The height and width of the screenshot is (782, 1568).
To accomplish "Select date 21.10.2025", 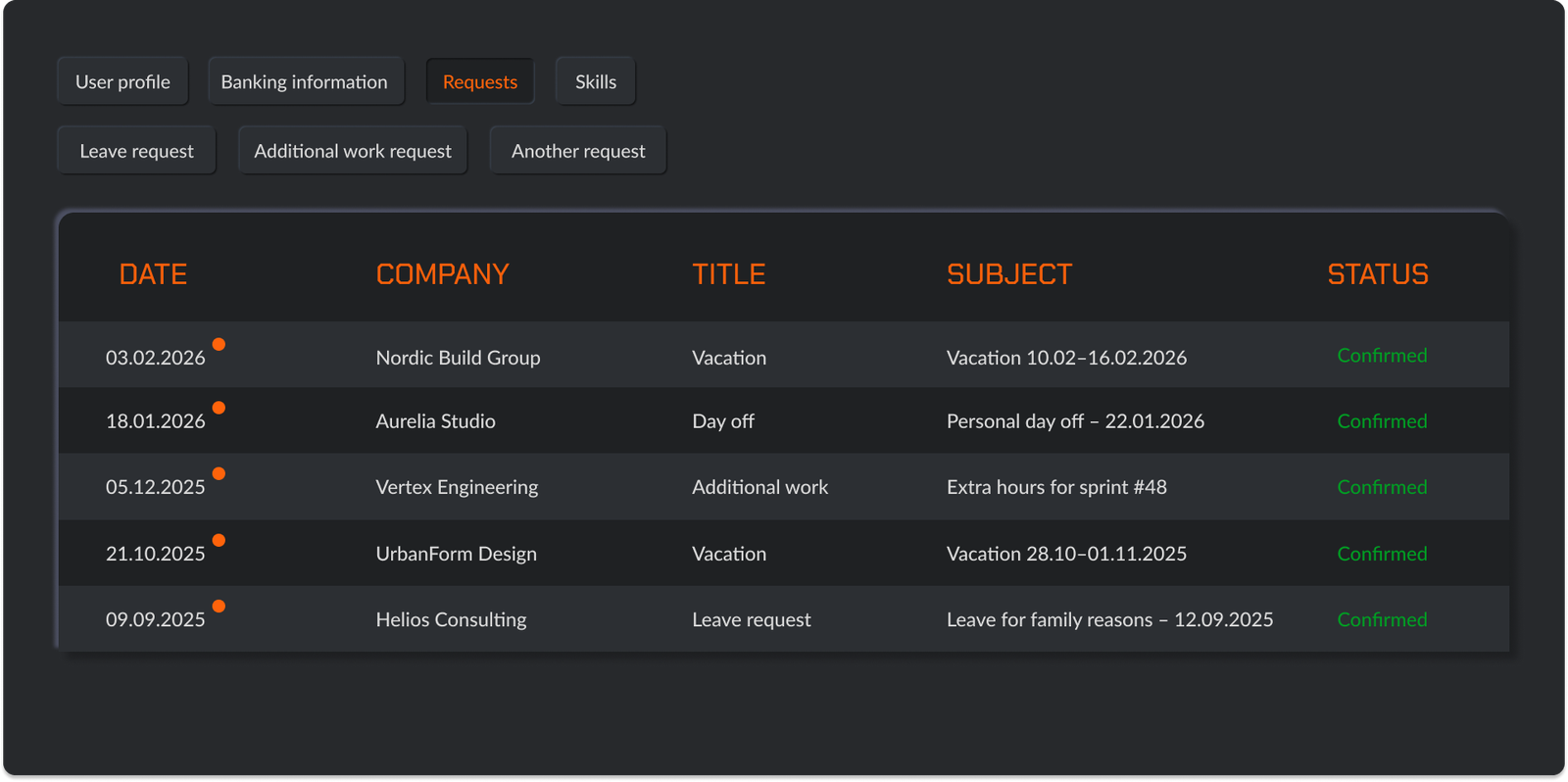I will [156, 554].
